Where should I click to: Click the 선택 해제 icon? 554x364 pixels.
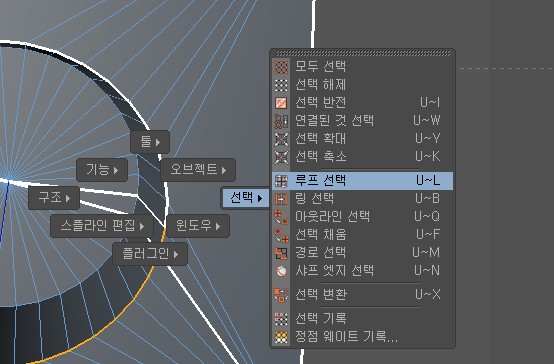tap(281, 84)
